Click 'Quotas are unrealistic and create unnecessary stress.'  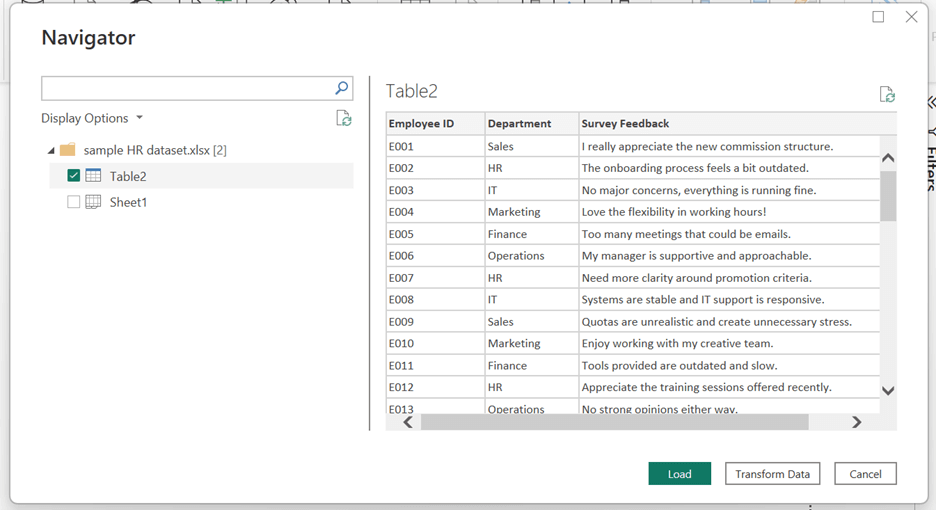(x=717, y=321)
